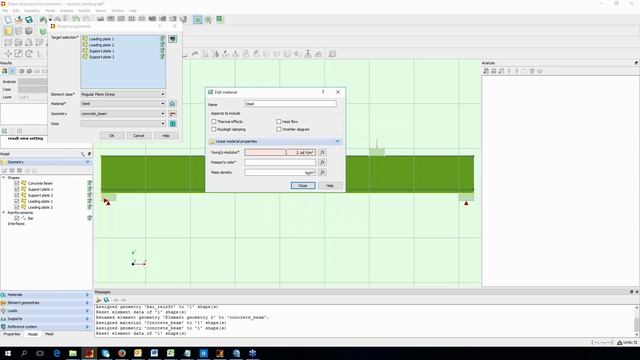
Task: Click the Name field containing Steel
Action: coord(290,104)
